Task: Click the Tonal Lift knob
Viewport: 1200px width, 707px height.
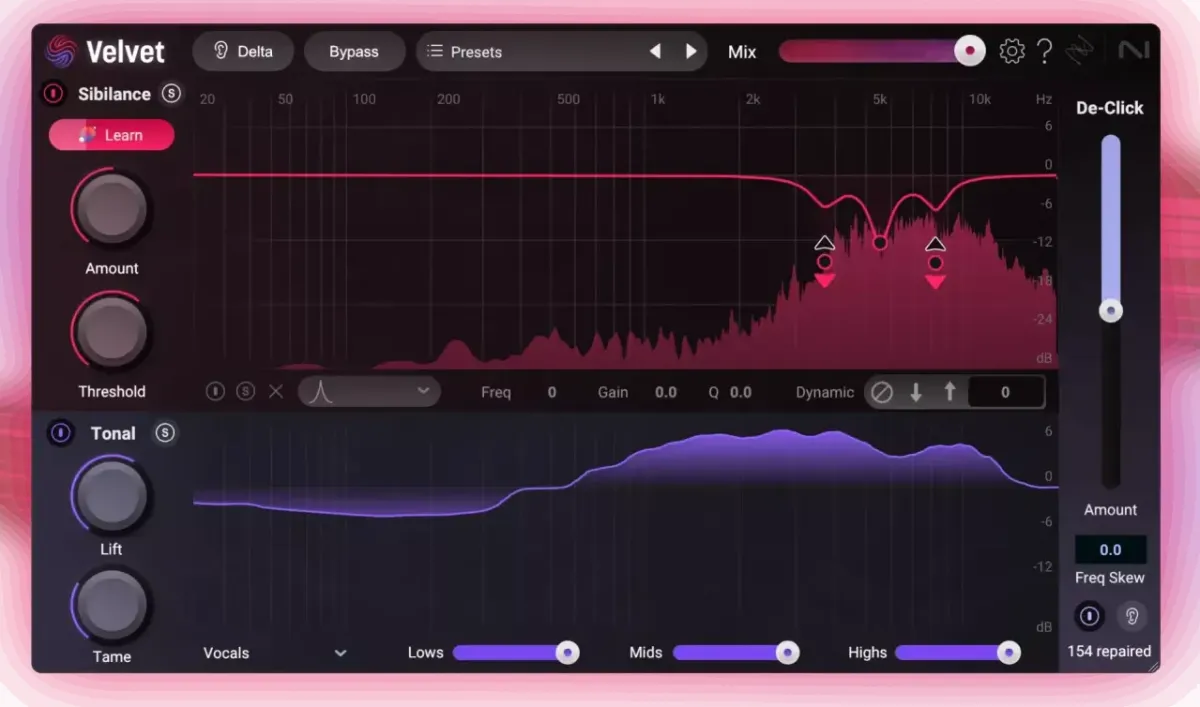Action: pyautogui.click(x=111, y=495)
